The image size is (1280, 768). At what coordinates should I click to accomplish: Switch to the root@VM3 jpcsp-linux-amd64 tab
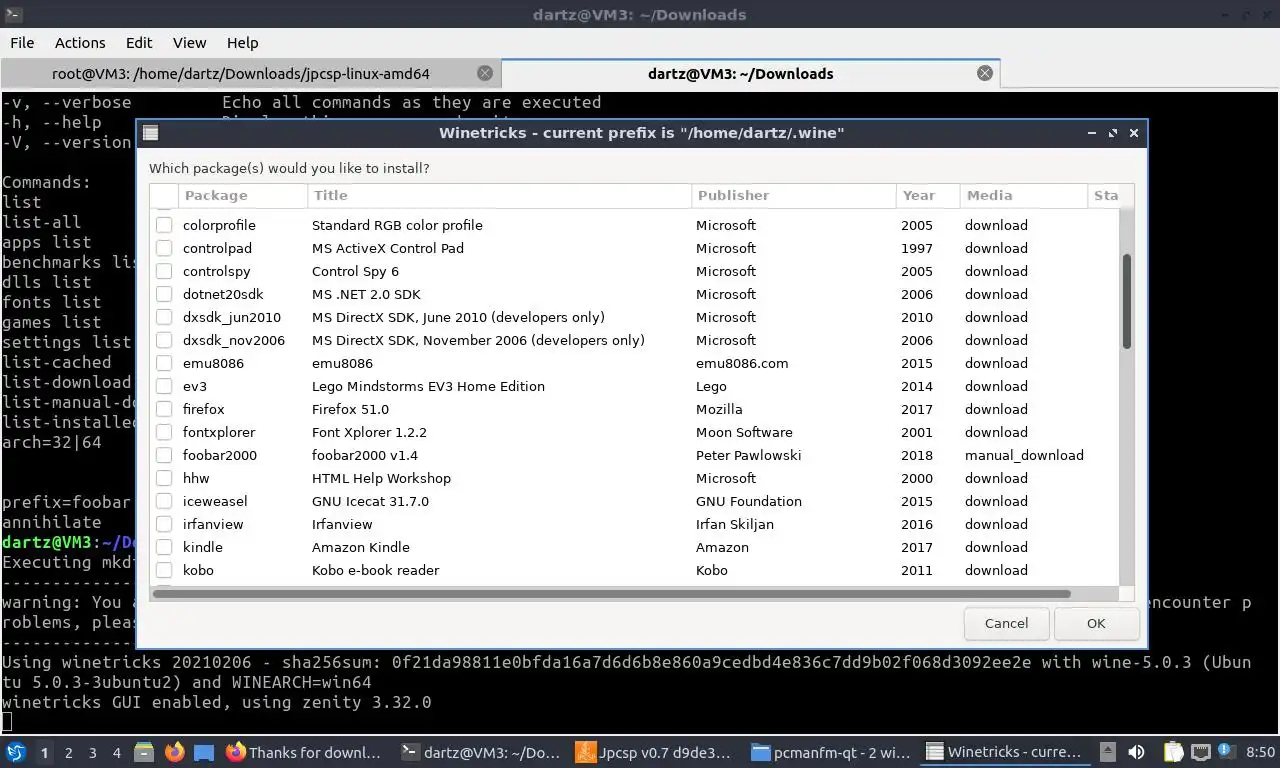click(250, 74)
